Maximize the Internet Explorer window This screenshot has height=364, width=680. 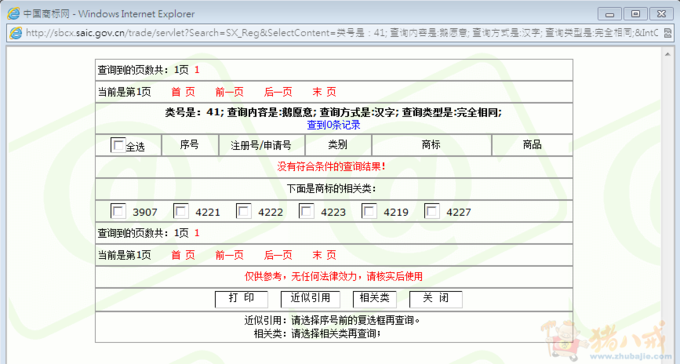(635, 14)
